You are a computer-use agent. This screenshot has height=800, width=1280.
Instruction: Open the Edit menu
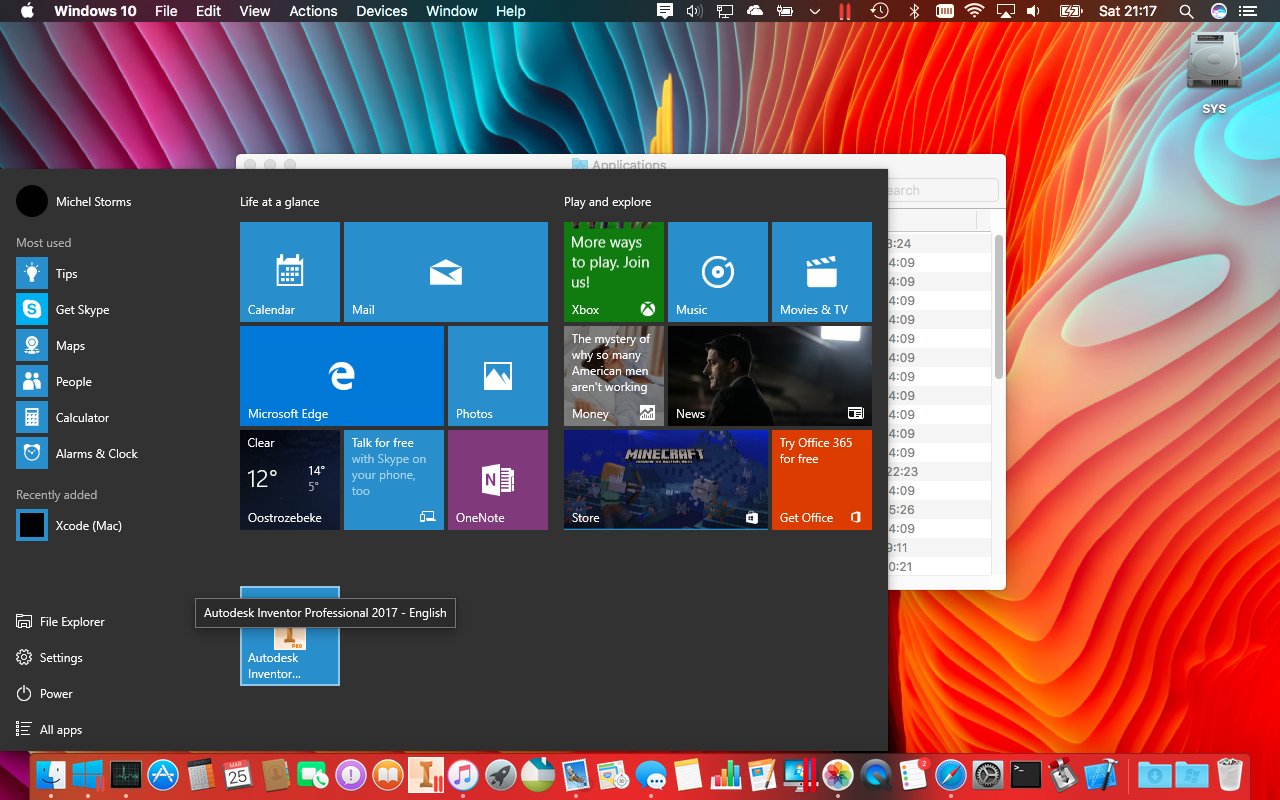(x=208, y=11)
